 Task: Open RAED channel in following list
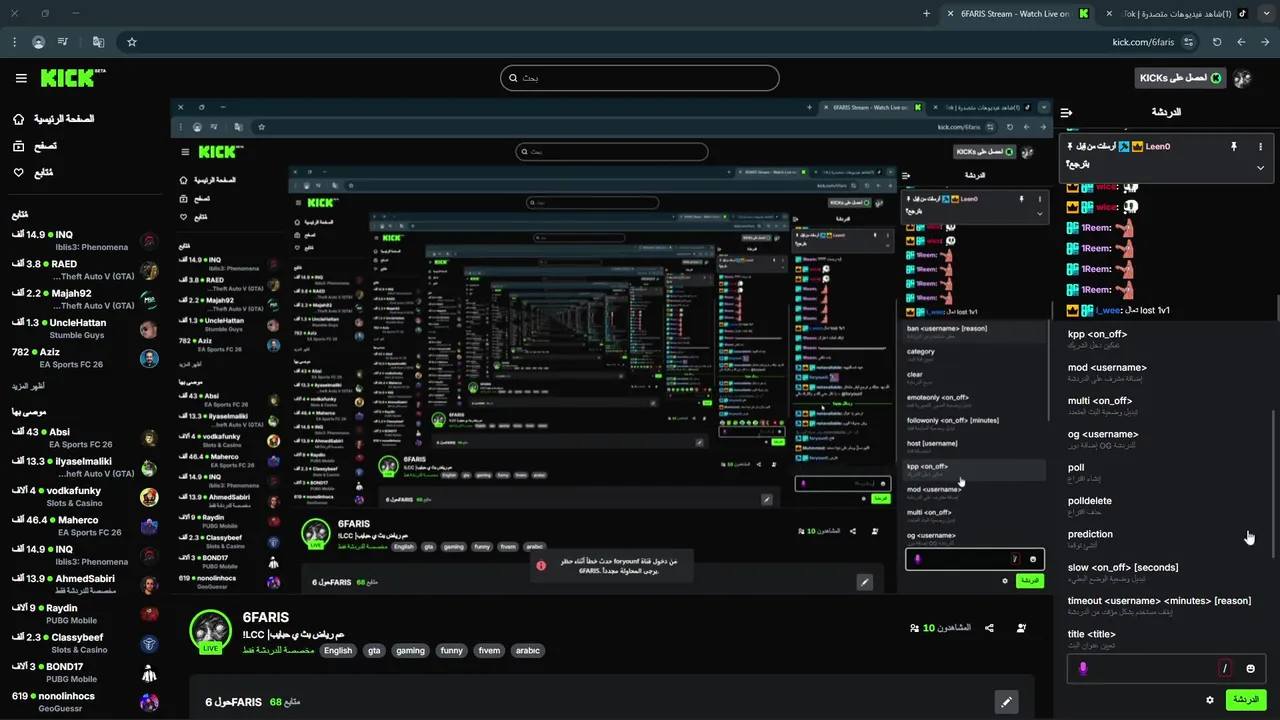pos(85,270)
